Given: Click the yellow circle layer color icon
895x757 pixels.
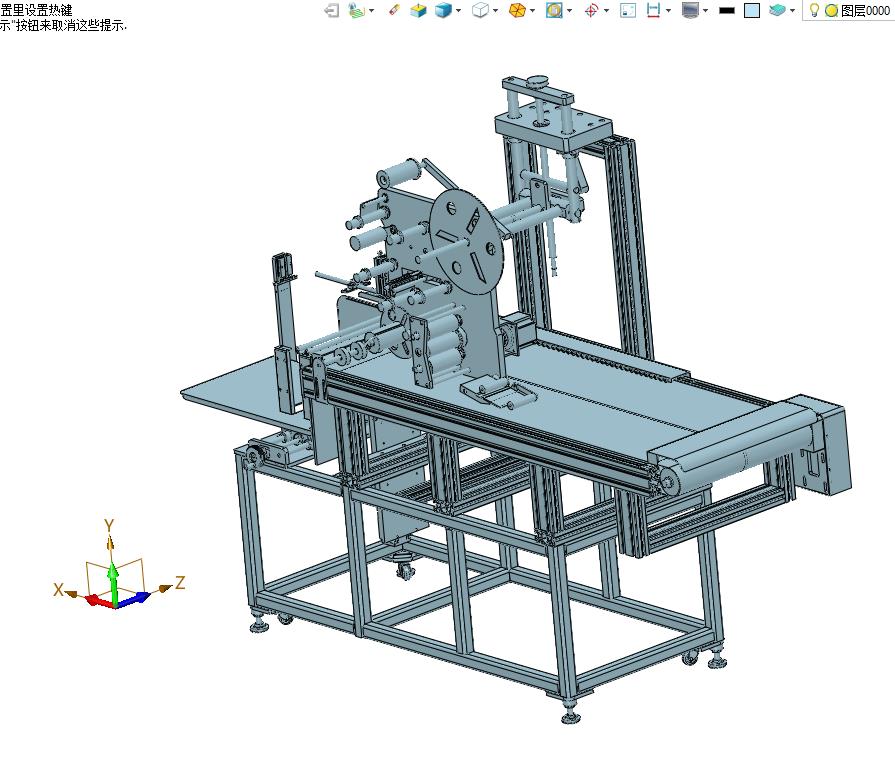Looking at the screenshot, I should pyautogui.click(x=832, y=10).
